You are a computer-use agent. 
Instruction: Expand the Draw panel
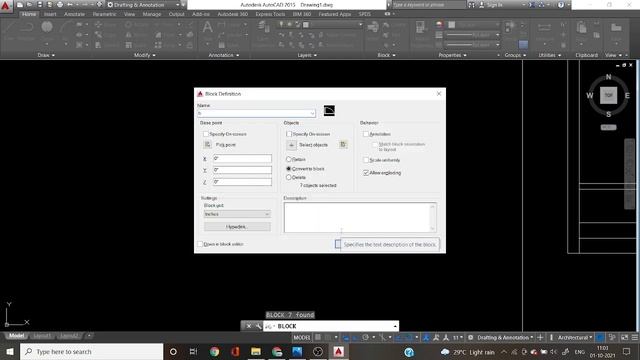click(46, 55)
